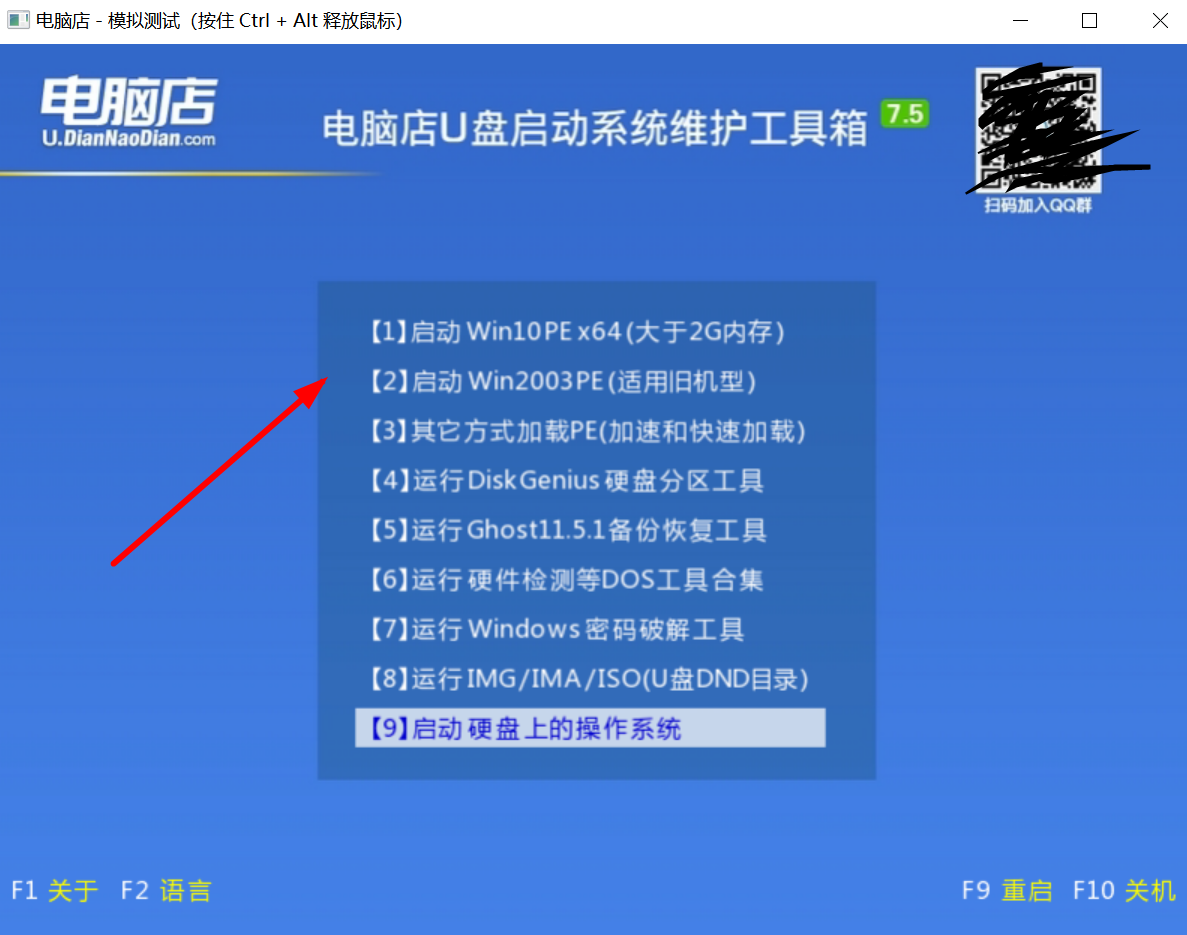Screen dimensions: 1187x935
Task: Open F1 关于 about info
Action: [55, 890]
